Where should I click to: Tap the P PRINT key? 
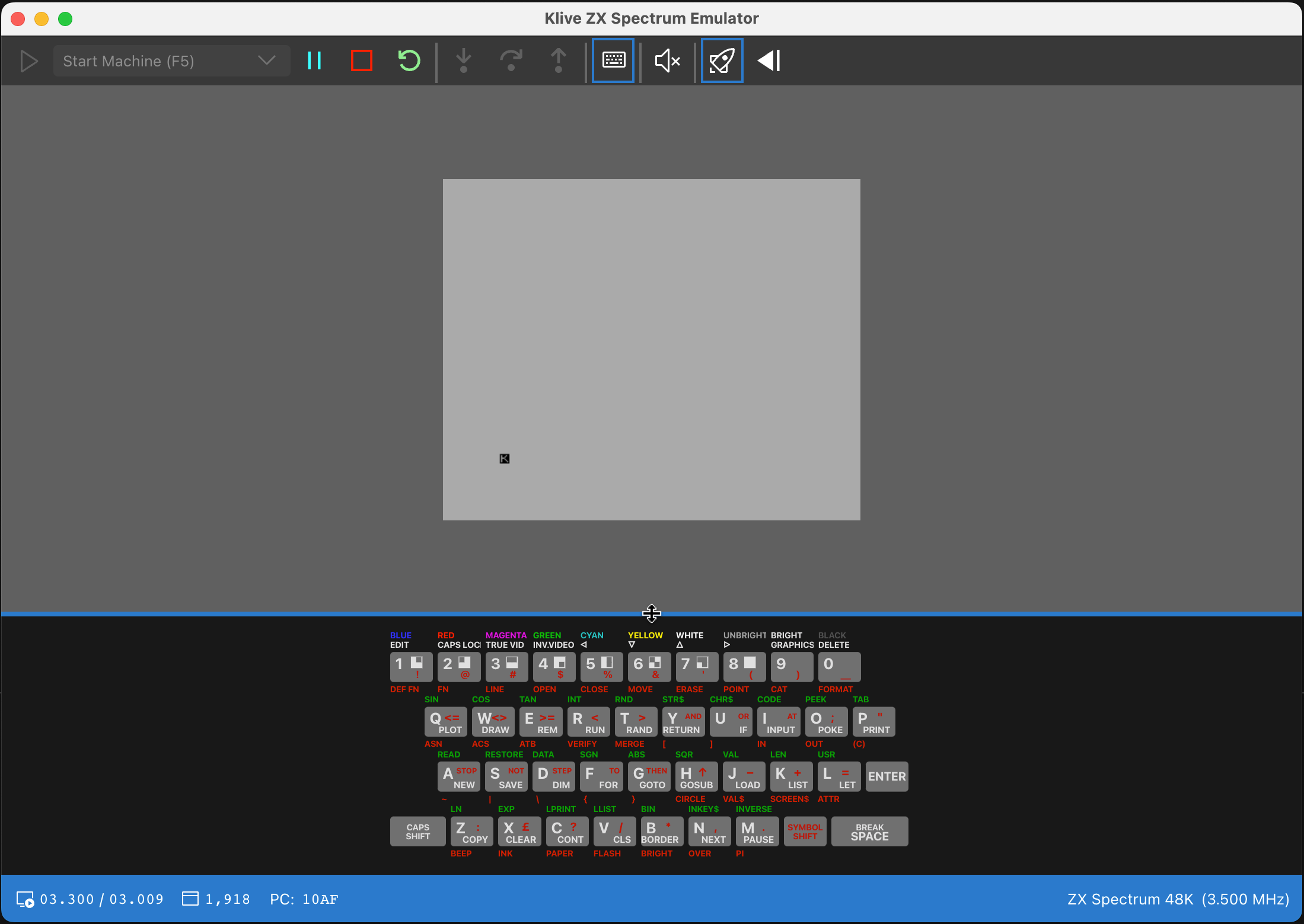[874, 722]
